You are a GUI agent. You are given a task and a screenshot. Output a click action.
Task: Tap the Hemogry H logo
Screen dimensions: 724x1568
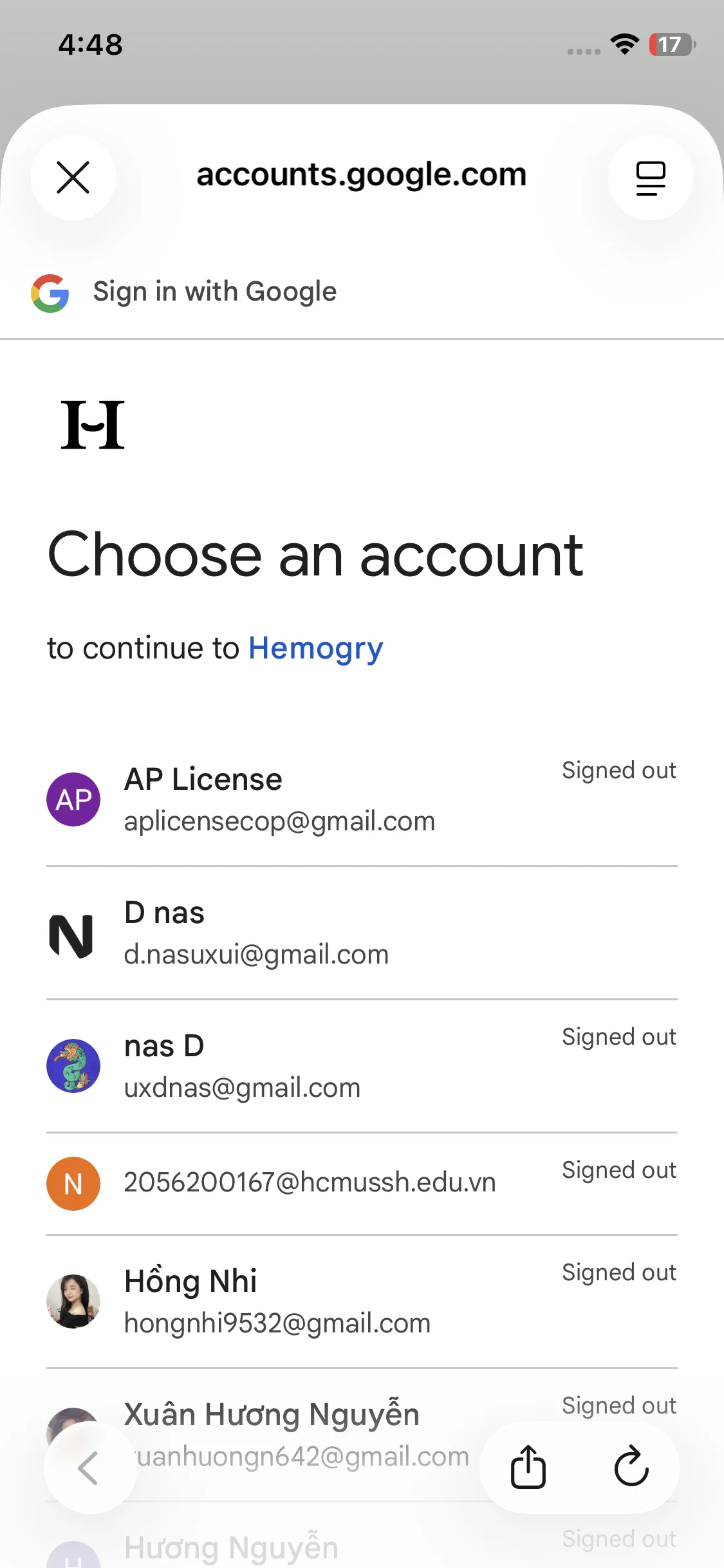click(93, 425)
